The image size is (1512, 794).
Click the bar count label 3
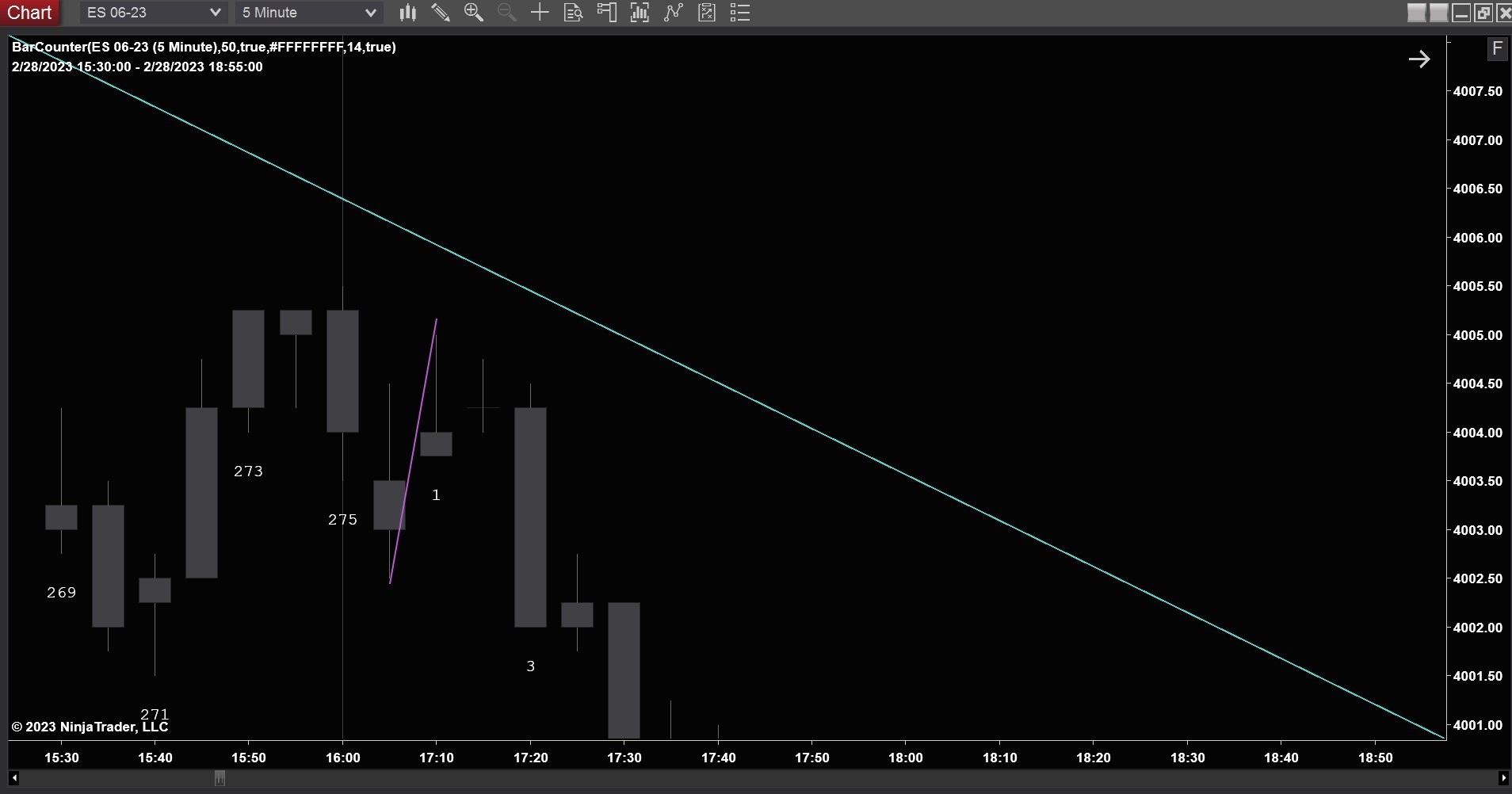pos(530,666)
